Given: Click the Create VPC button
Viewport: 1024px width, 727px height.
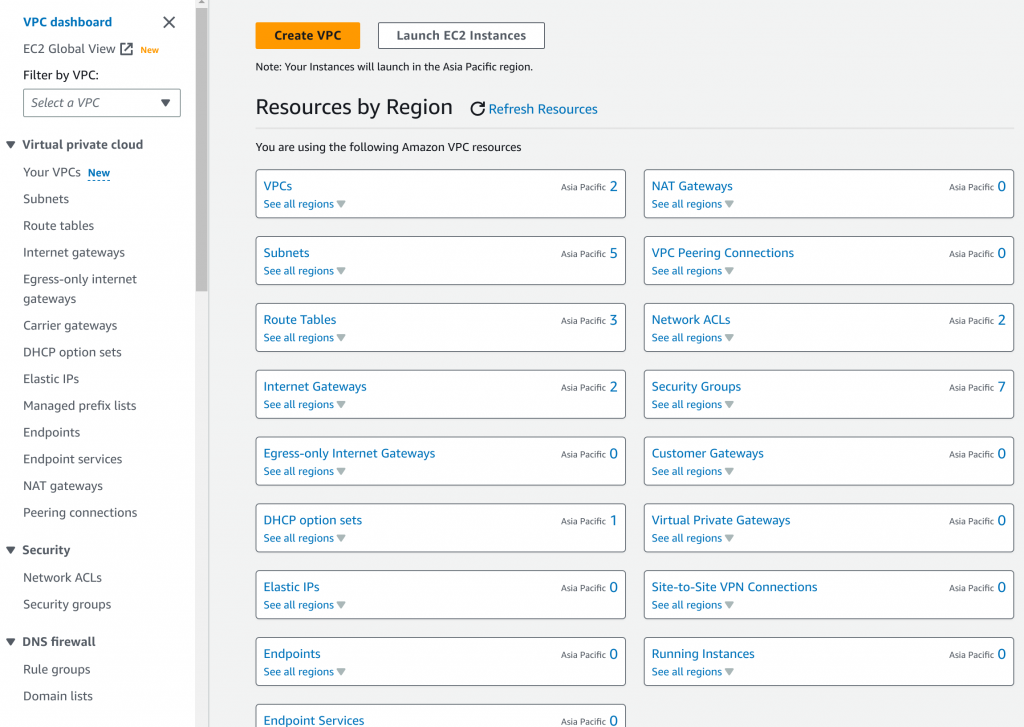Looking at the screenshot, I should coord(307,36).
